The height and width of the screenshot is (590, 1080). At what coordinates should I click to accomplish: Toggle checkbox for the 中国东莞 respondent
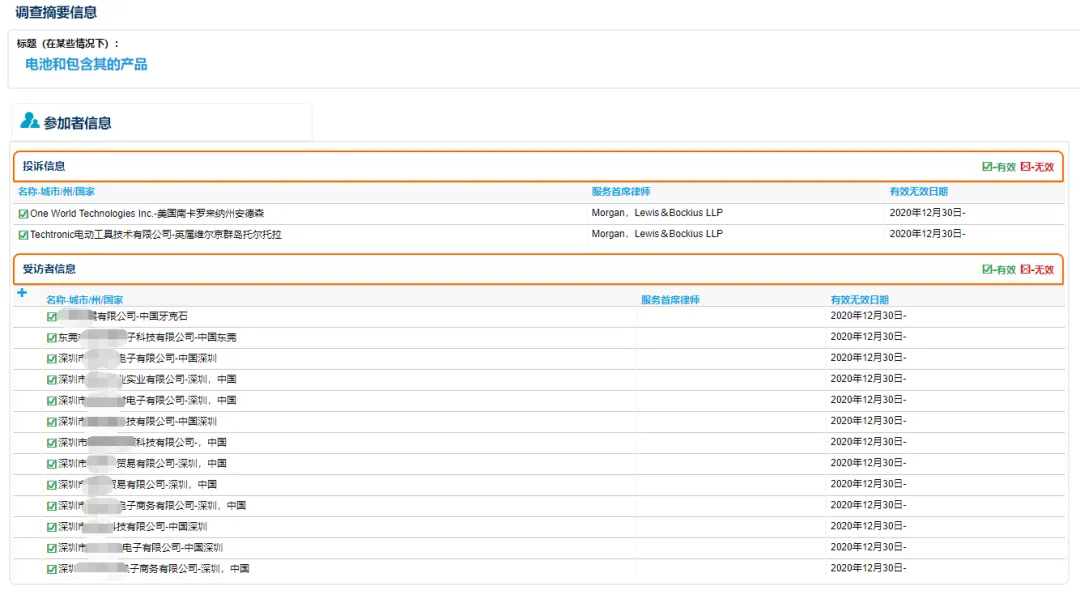click(x=52, y=337)
